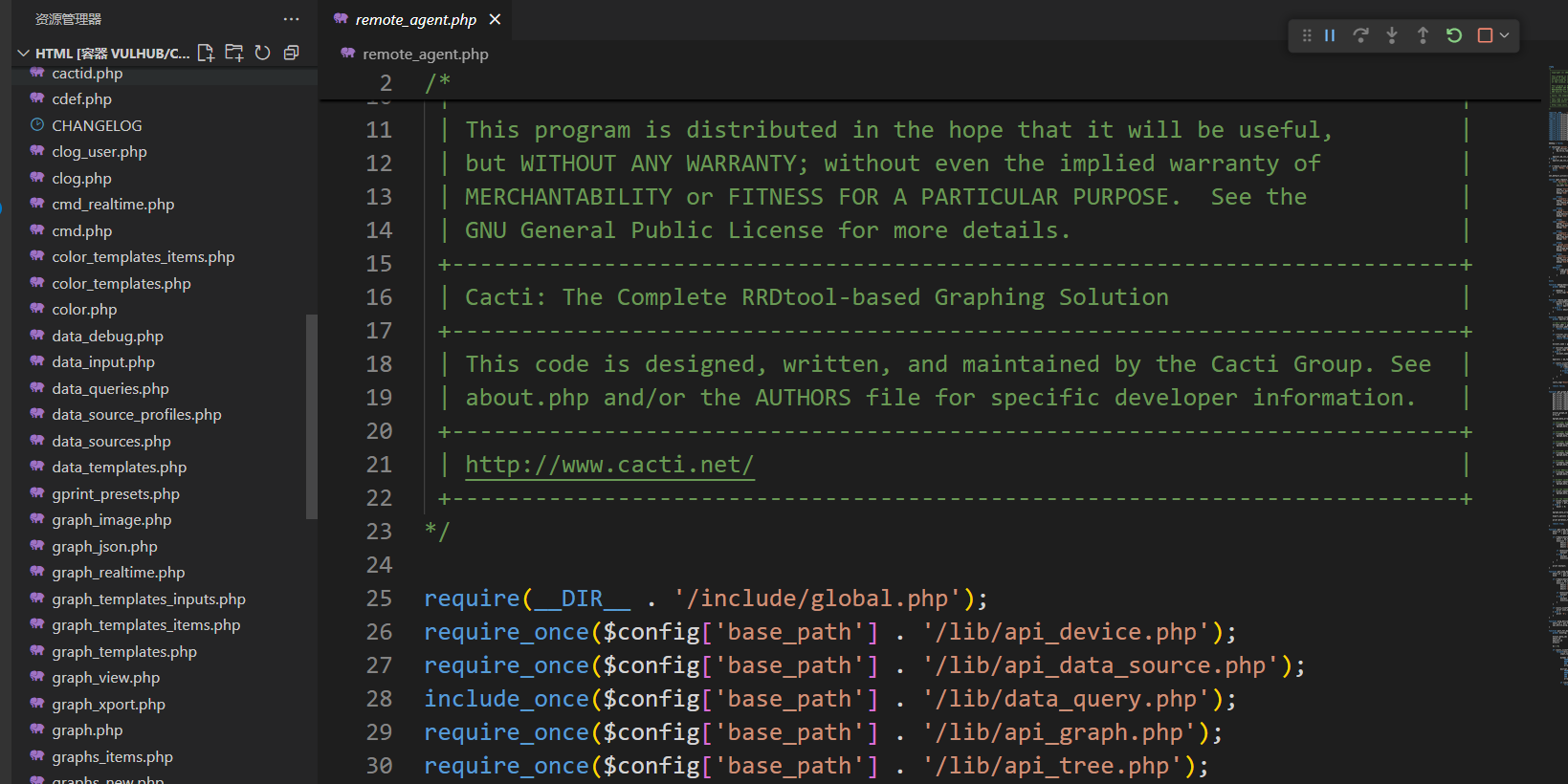Click the explorer panel vertical scrollbar
Screen dimensions: 1568x784
311,416
